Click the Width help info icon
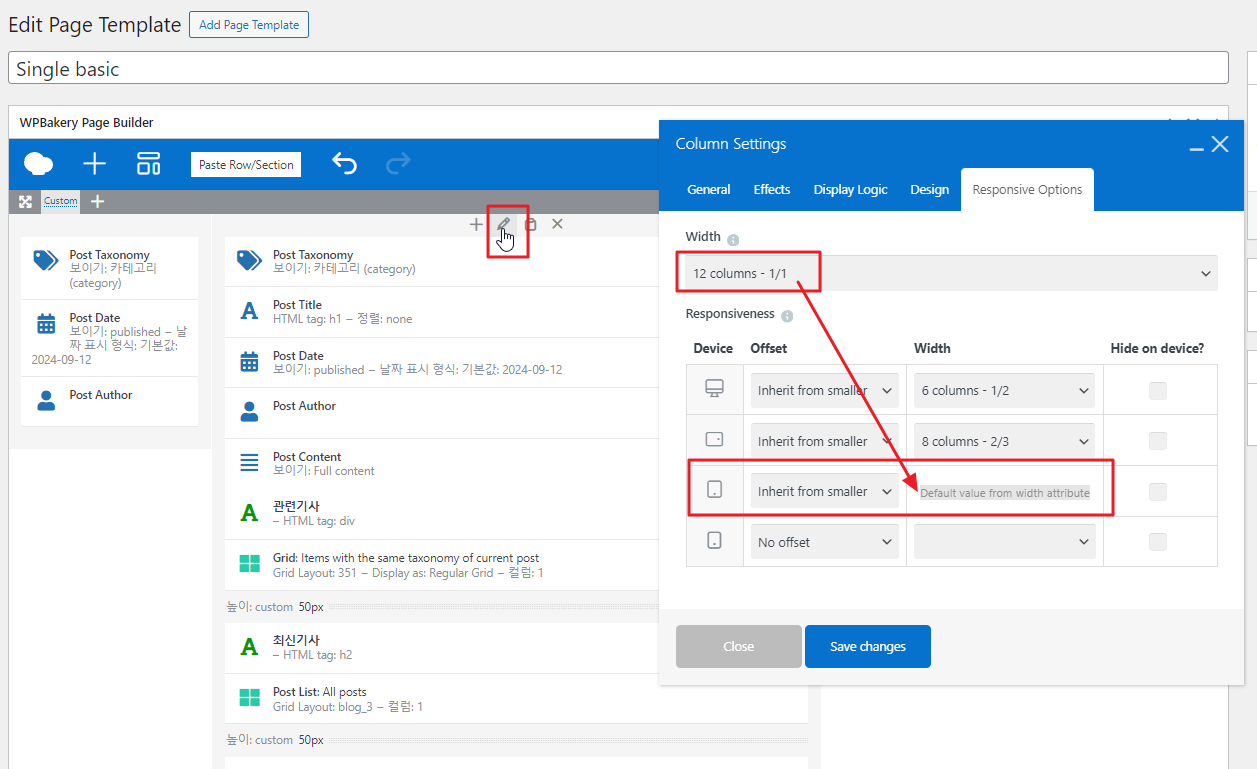 (x=733, y=240)
